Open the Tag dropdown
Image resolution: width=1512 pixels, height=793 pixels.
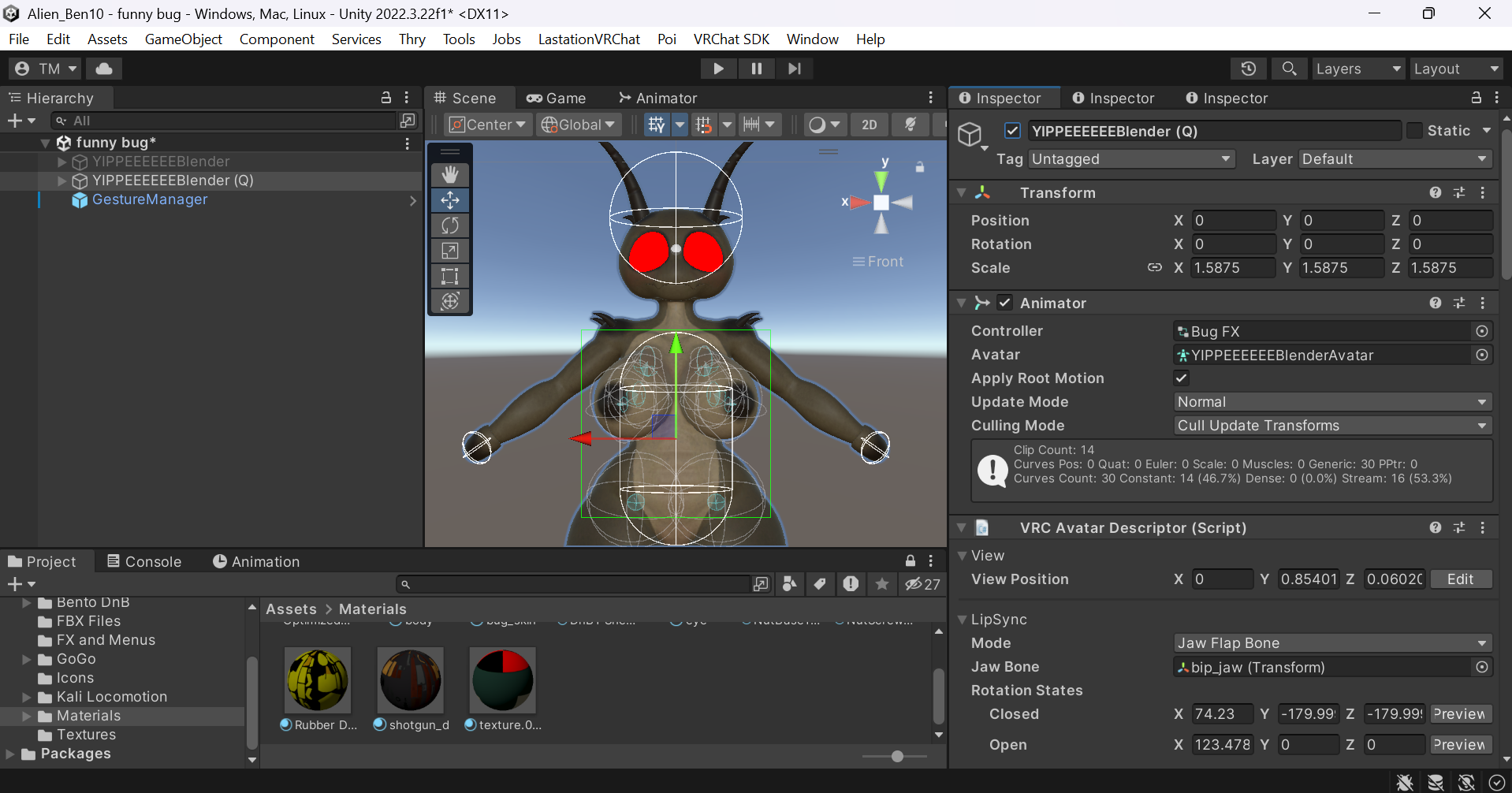click(x=1131, y=159)
